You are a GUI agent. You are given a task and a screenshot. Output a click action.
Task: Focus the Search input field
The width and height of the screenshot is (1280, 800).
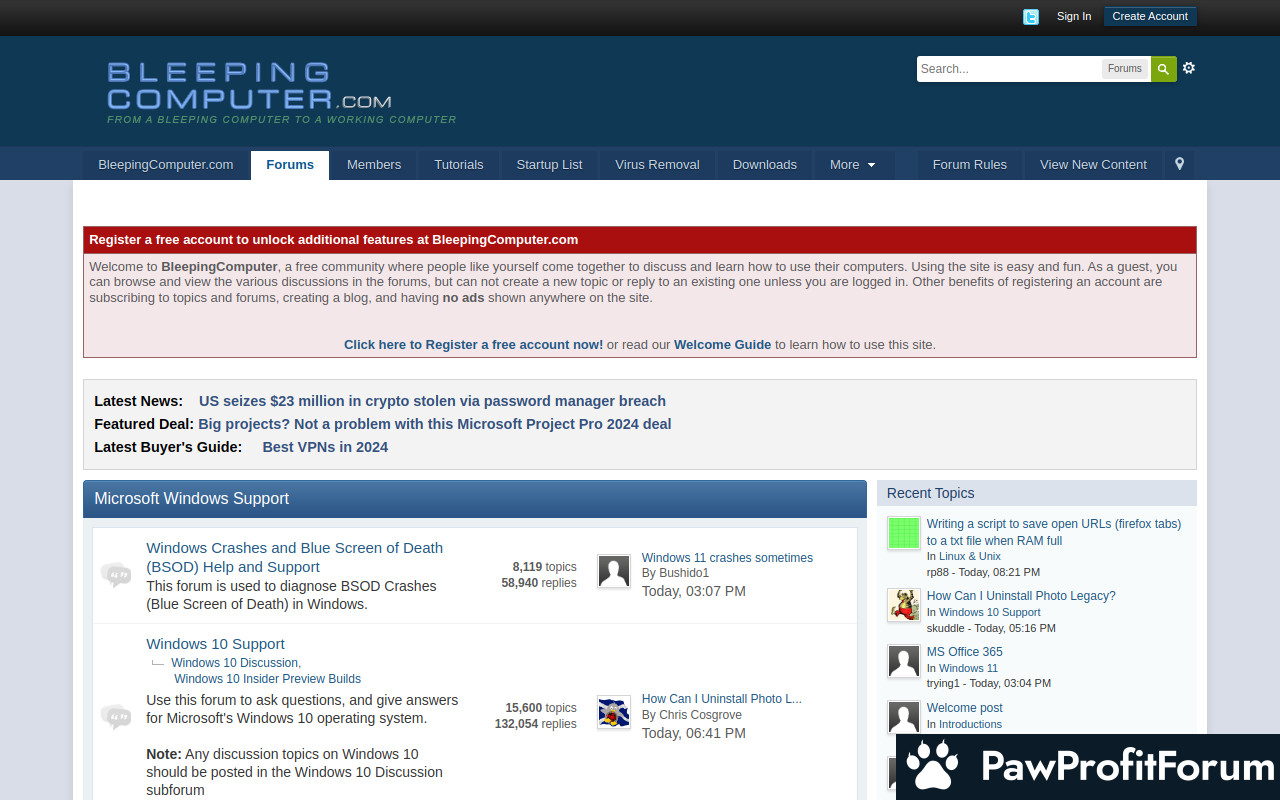(x=1009, y=69)
